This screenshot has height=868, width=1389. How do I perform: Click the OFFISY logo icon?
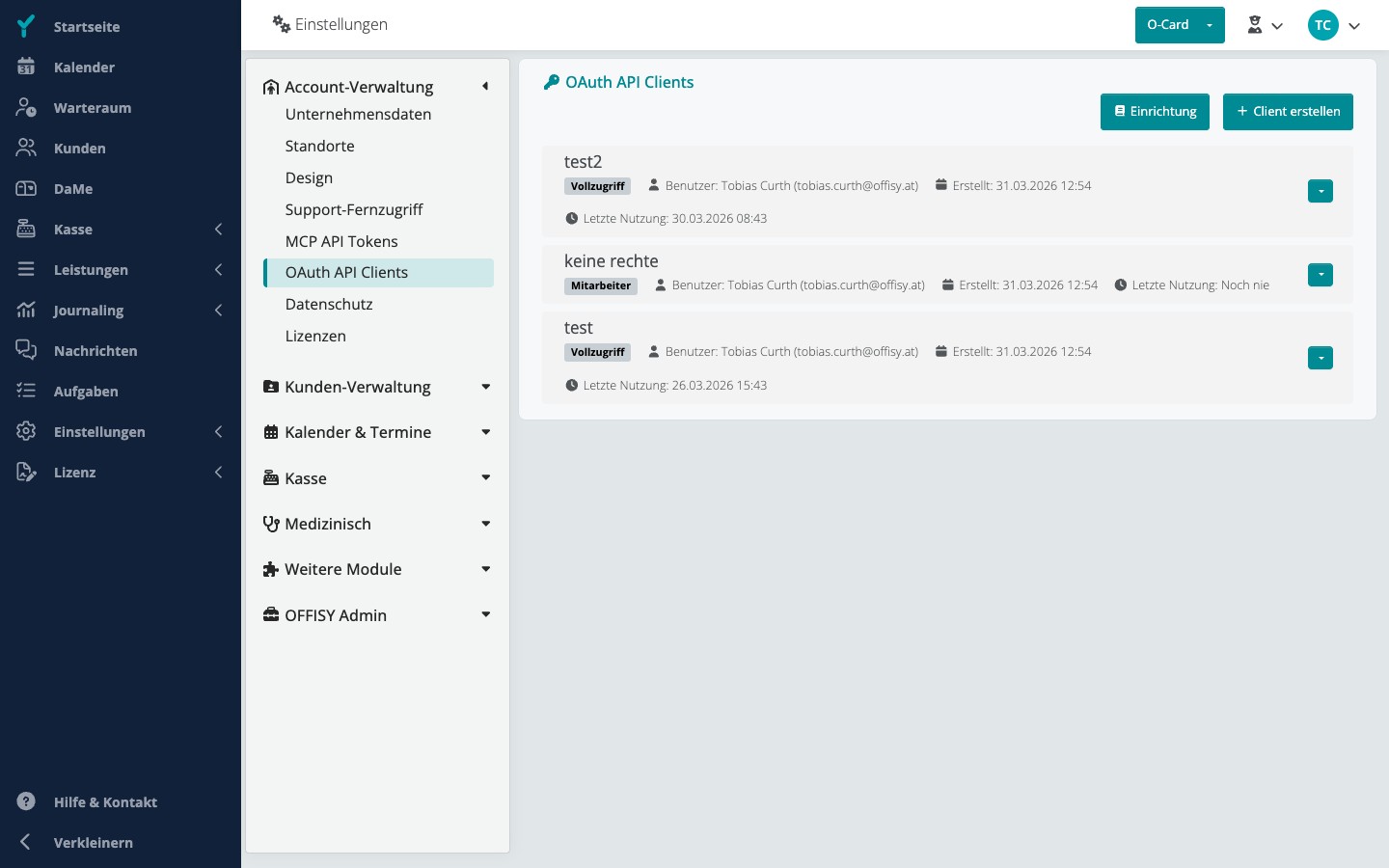click(x=26, y=26)
